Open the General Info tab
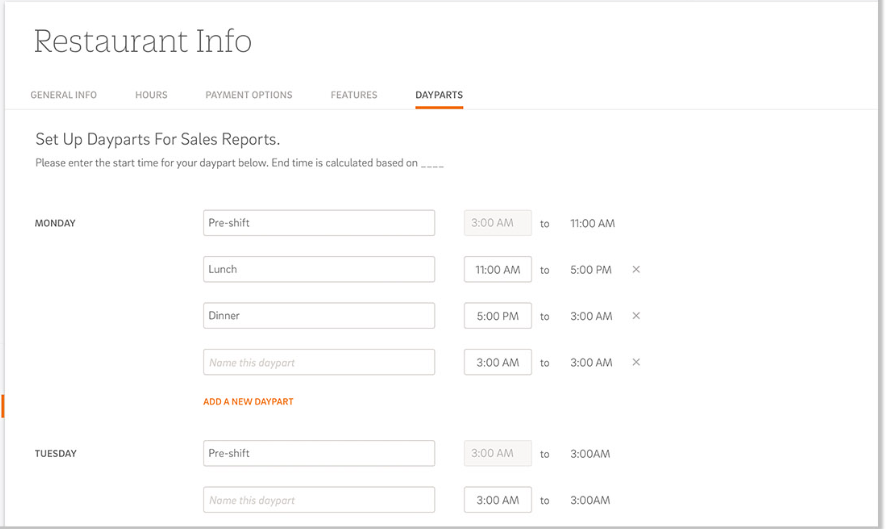This screenshot has width=887, height=529. tap(64, 95)
